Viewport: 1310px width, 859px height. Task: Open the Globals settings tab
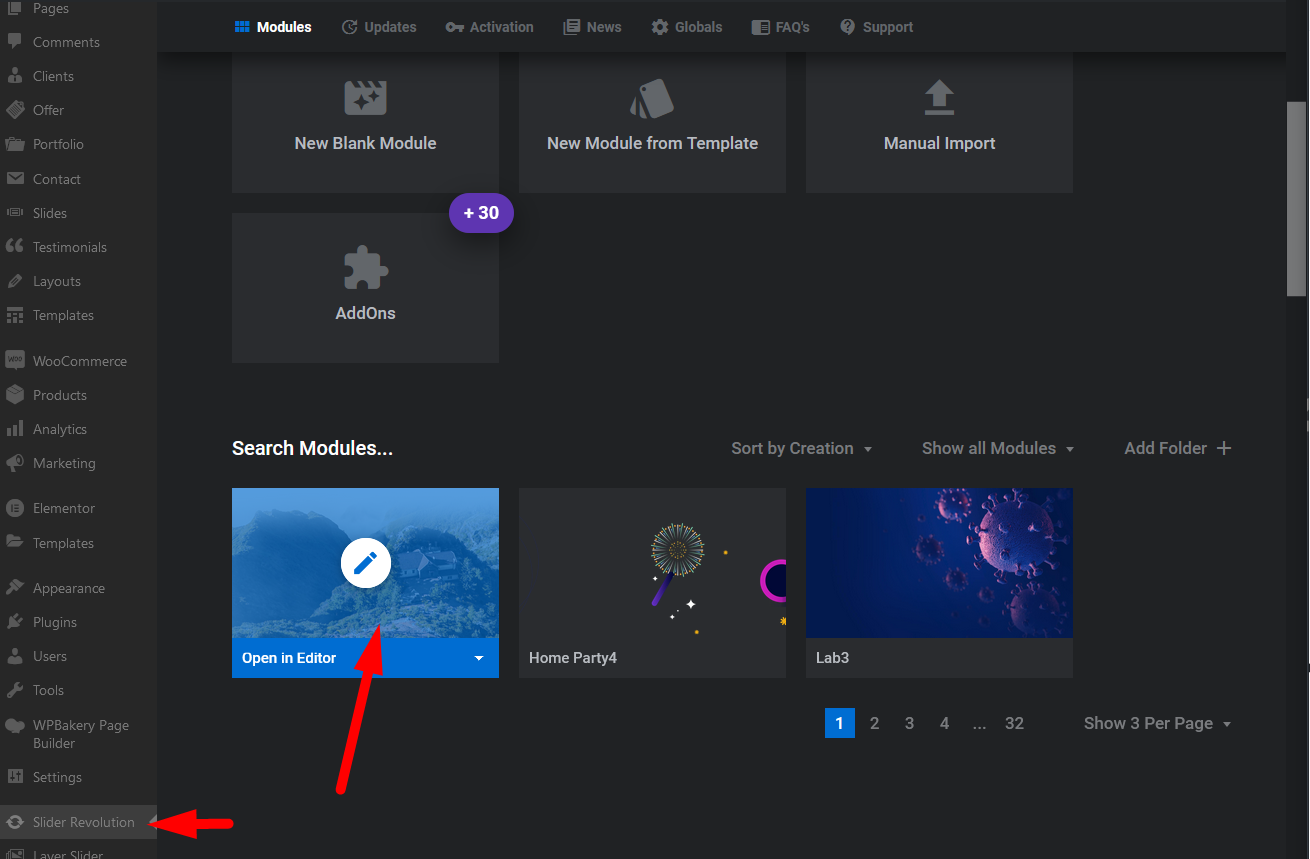click(686, 27)
